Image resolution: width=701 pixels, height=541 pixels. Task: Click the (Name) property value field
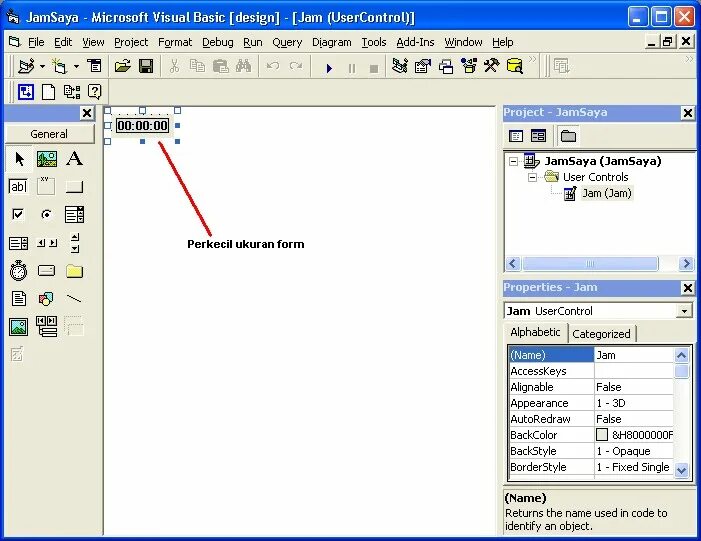pos(633,355)
